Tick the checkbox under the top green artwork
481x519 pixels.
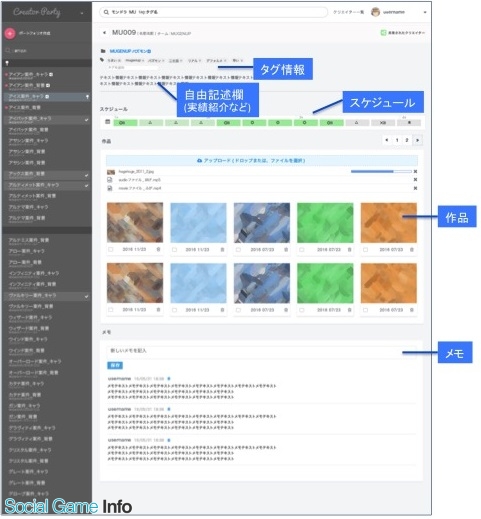[x=302, y=249]
